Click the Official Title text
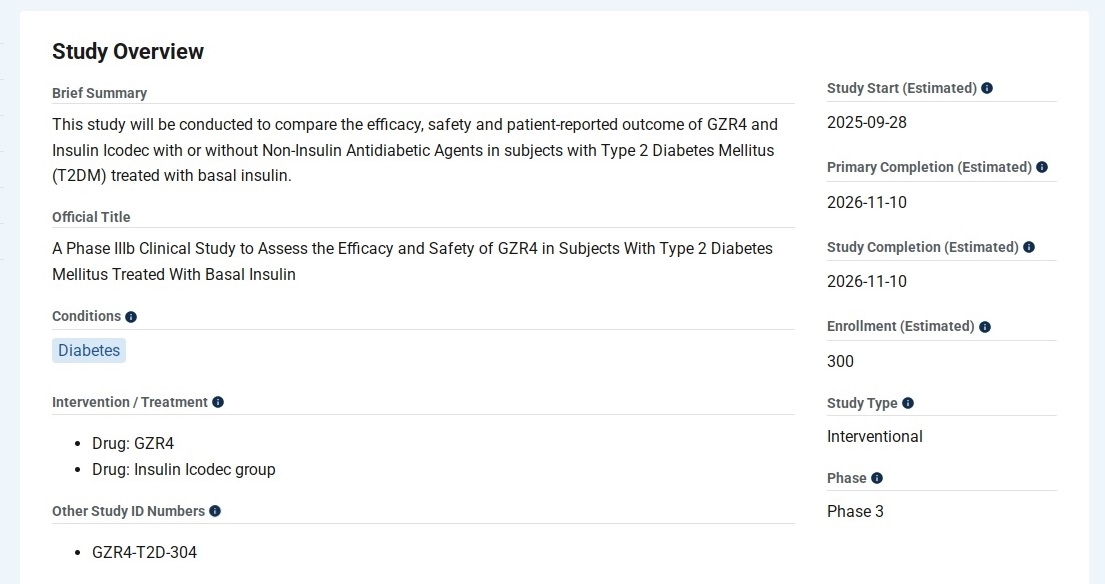 (x=412, y=261)
